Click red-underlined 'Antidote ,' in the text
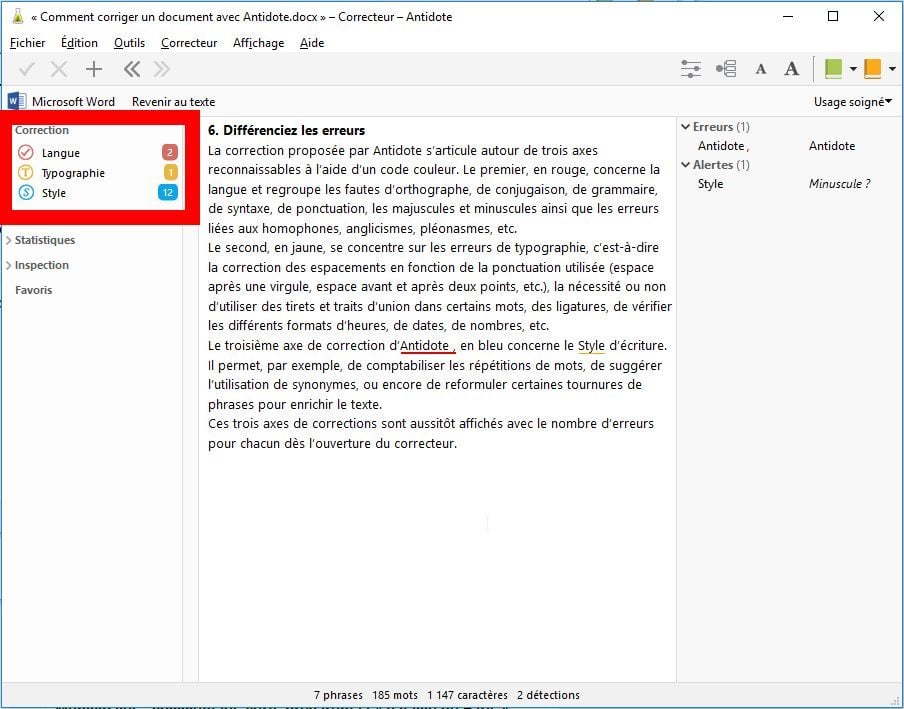Screen dimensions: 904x709 pos(428,346)
